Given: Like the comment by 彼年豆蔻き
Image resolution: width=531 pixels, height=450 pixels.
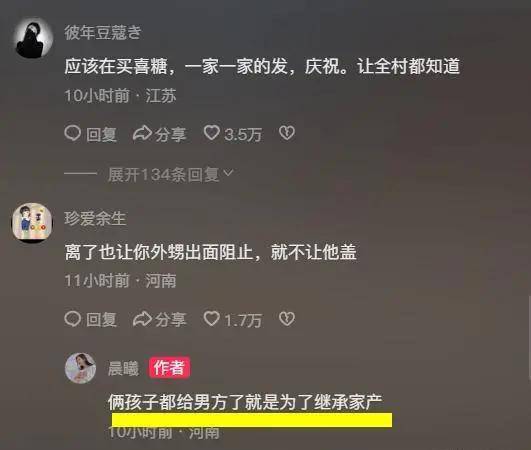Looking at the screenshot, I should click(x=212, y=133).
